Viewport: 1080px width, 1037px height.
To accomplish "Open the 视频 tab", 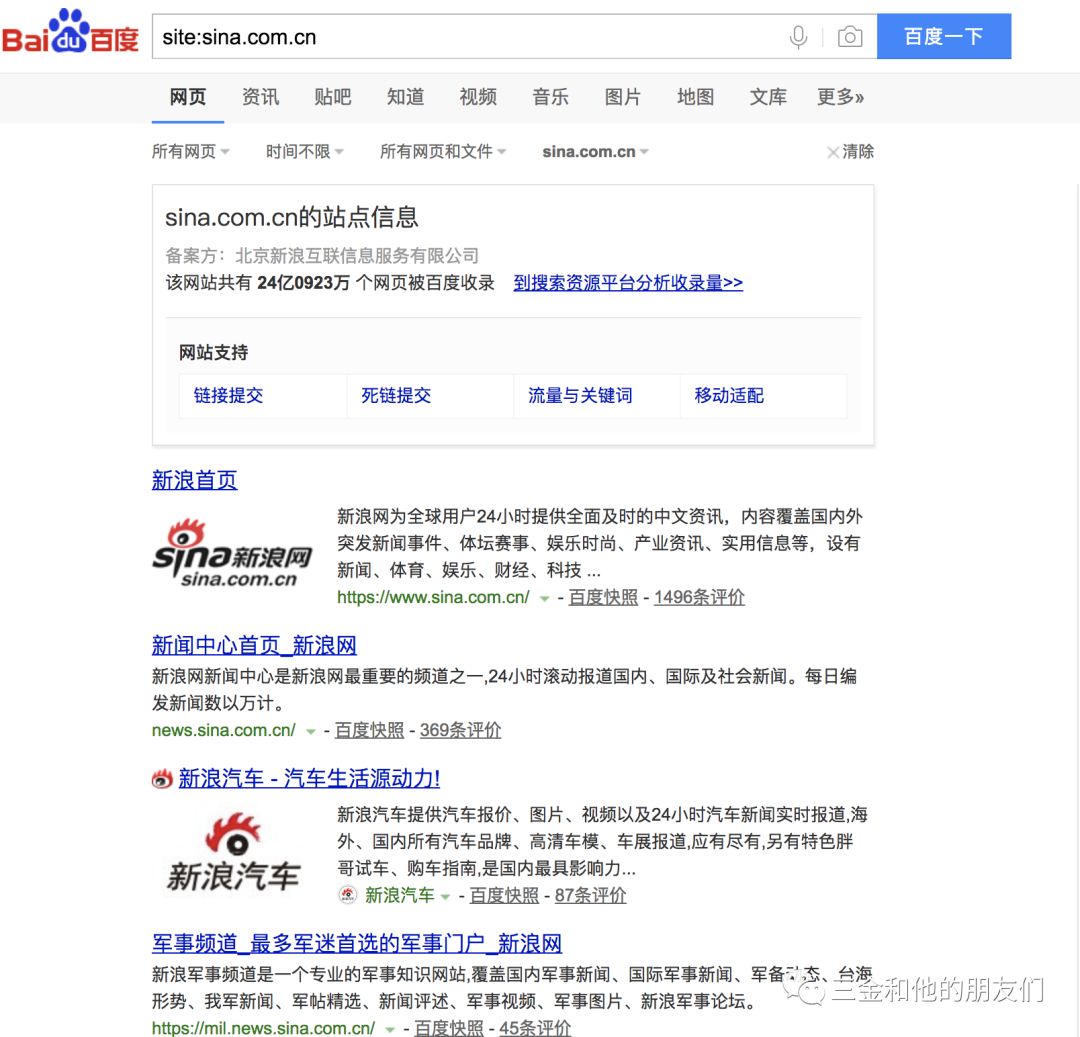I will (x=478, y=97).
